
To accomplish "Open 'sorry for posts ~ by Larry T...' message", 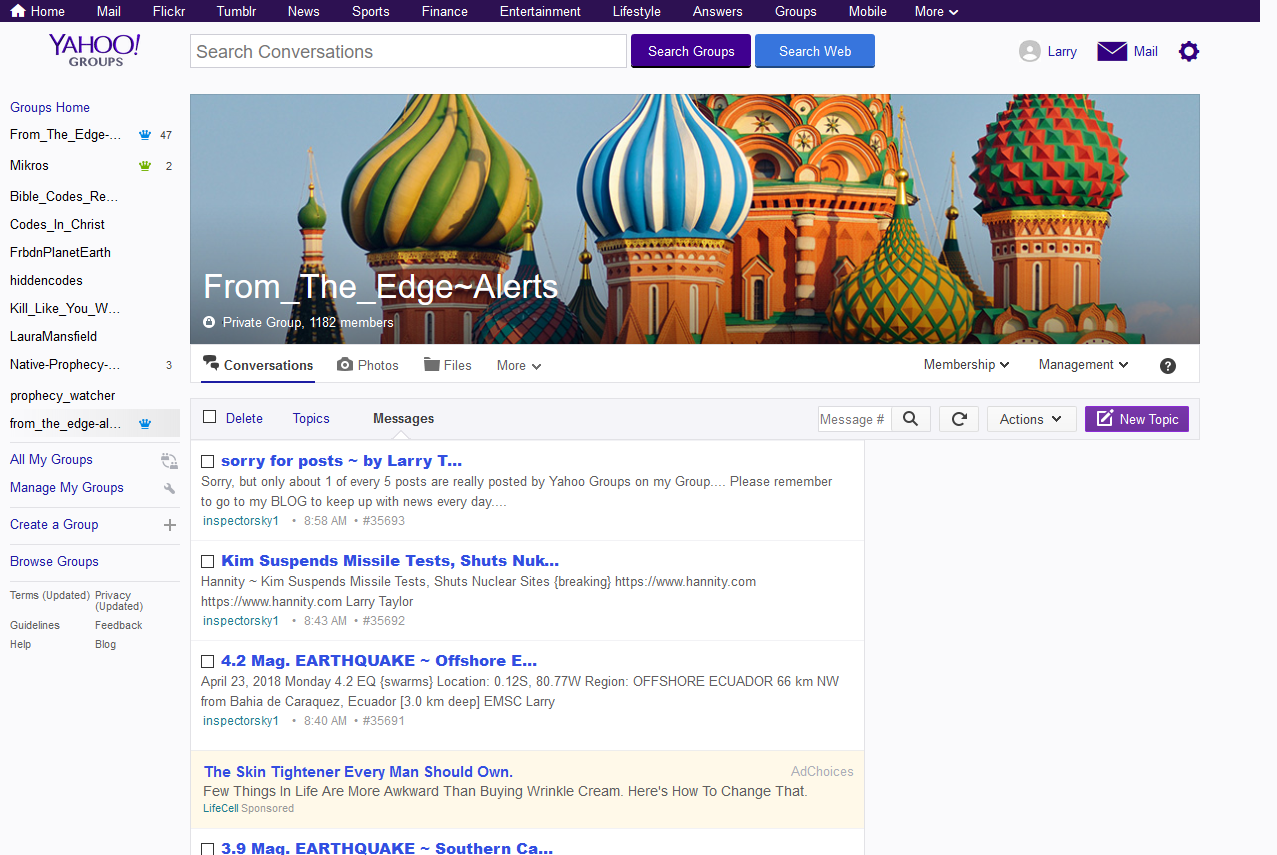I will pyautogui.click(x=341, y=461).
